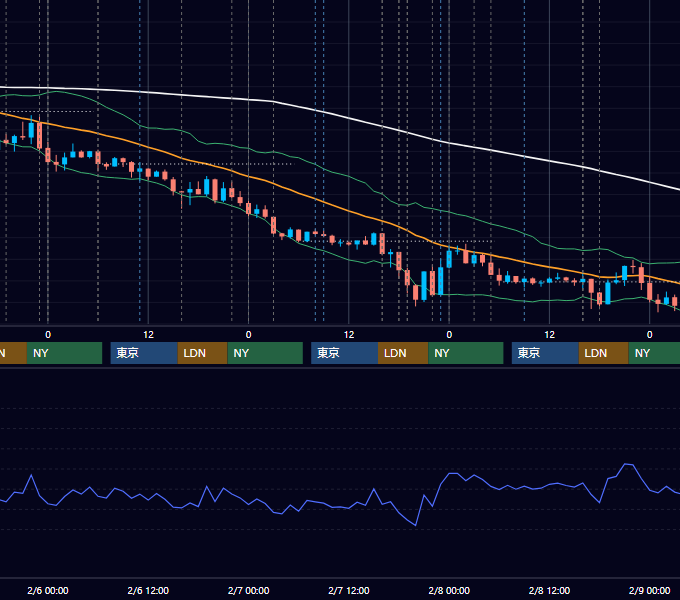Click the upper green Bollinger band line
This screenshot has height=600, width=680.
pyautogui.click(x=347, y=175)
